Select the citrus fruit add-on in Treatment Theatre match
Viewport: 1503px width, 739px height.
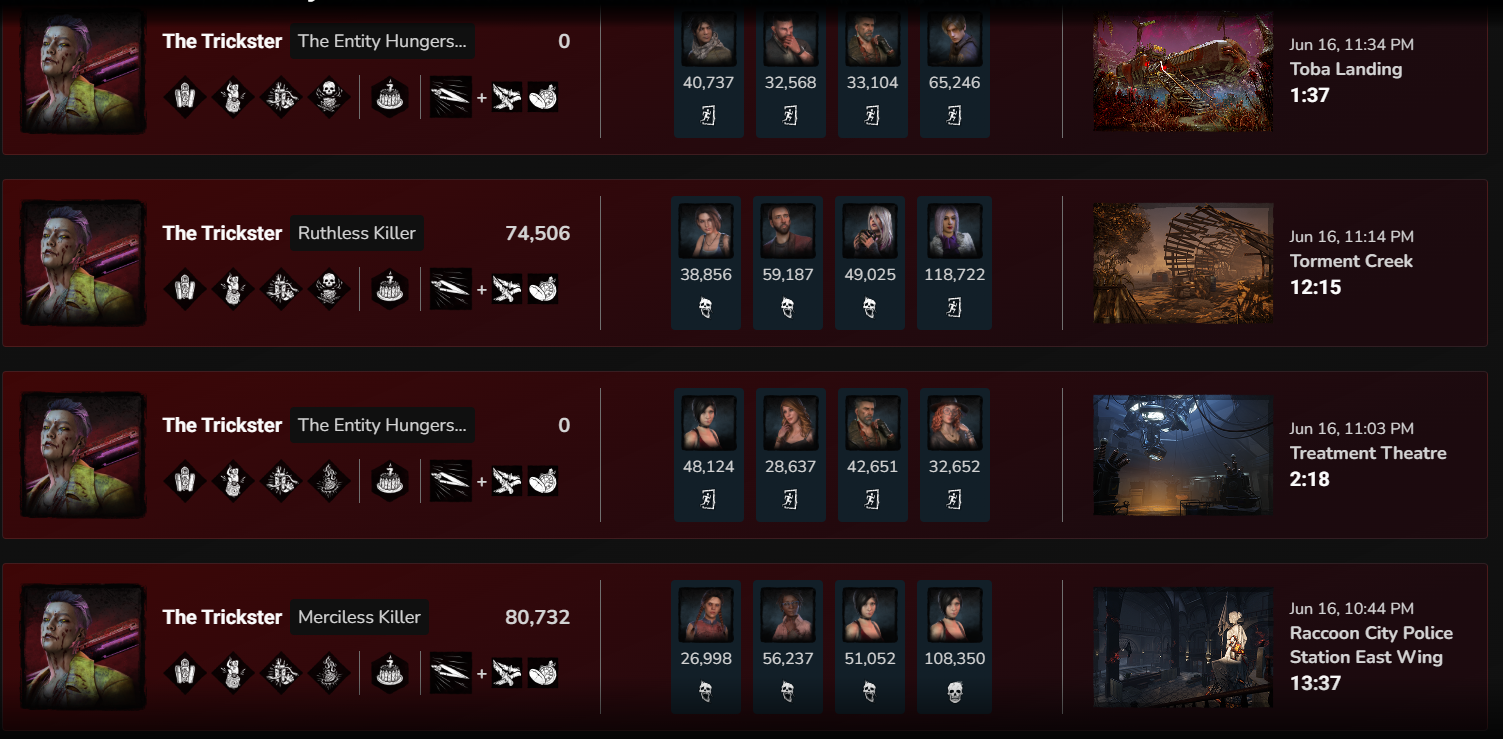(543, 482)
